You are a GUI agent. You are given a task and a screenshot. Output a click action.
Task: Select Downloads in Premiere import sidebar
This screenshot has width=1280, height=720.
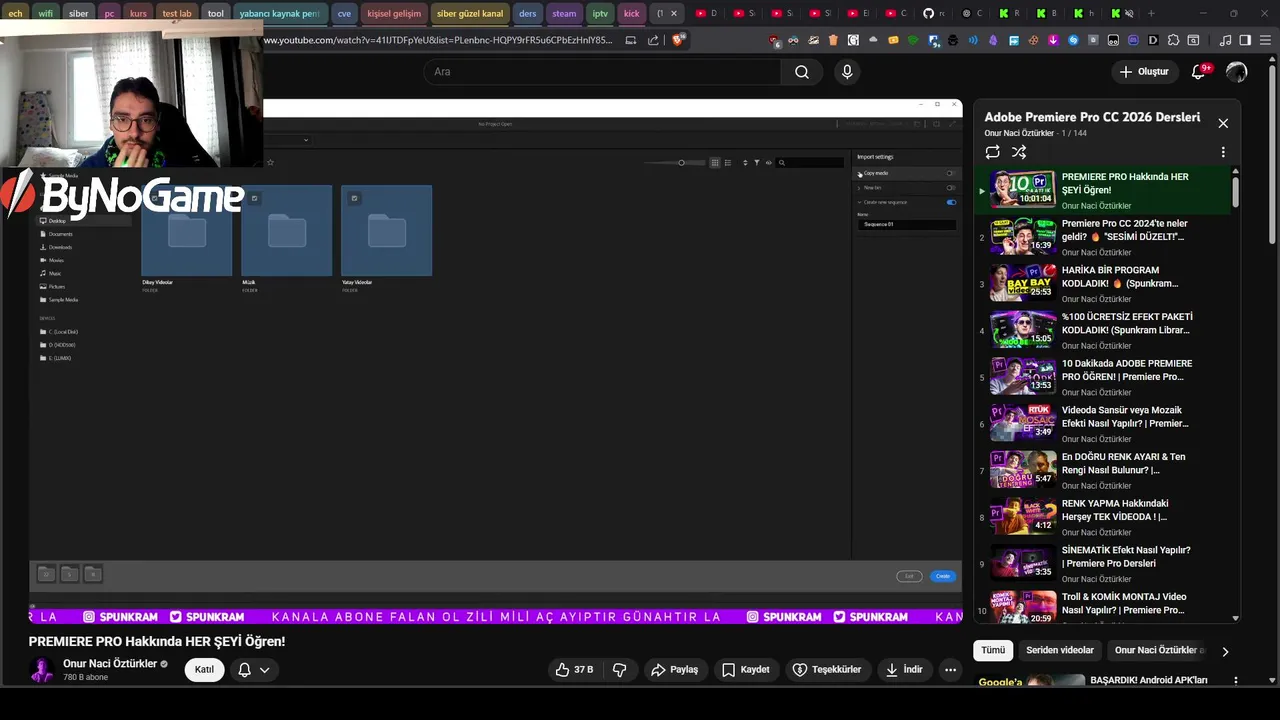pos(60,247)
